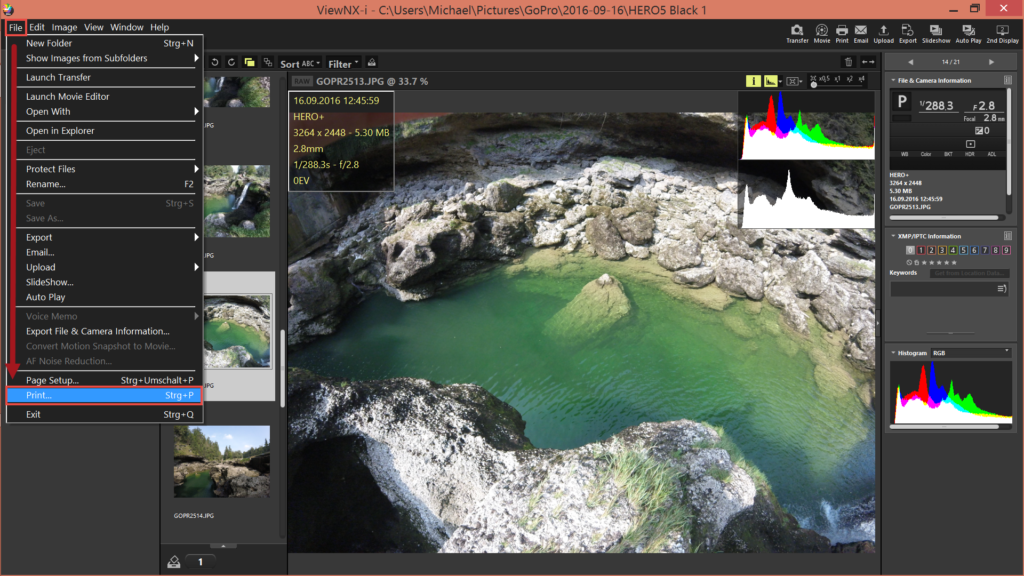This screenshot has height=576, width=1024.
Task: Select the Email icon to send the photo
Action: point(861,31)
